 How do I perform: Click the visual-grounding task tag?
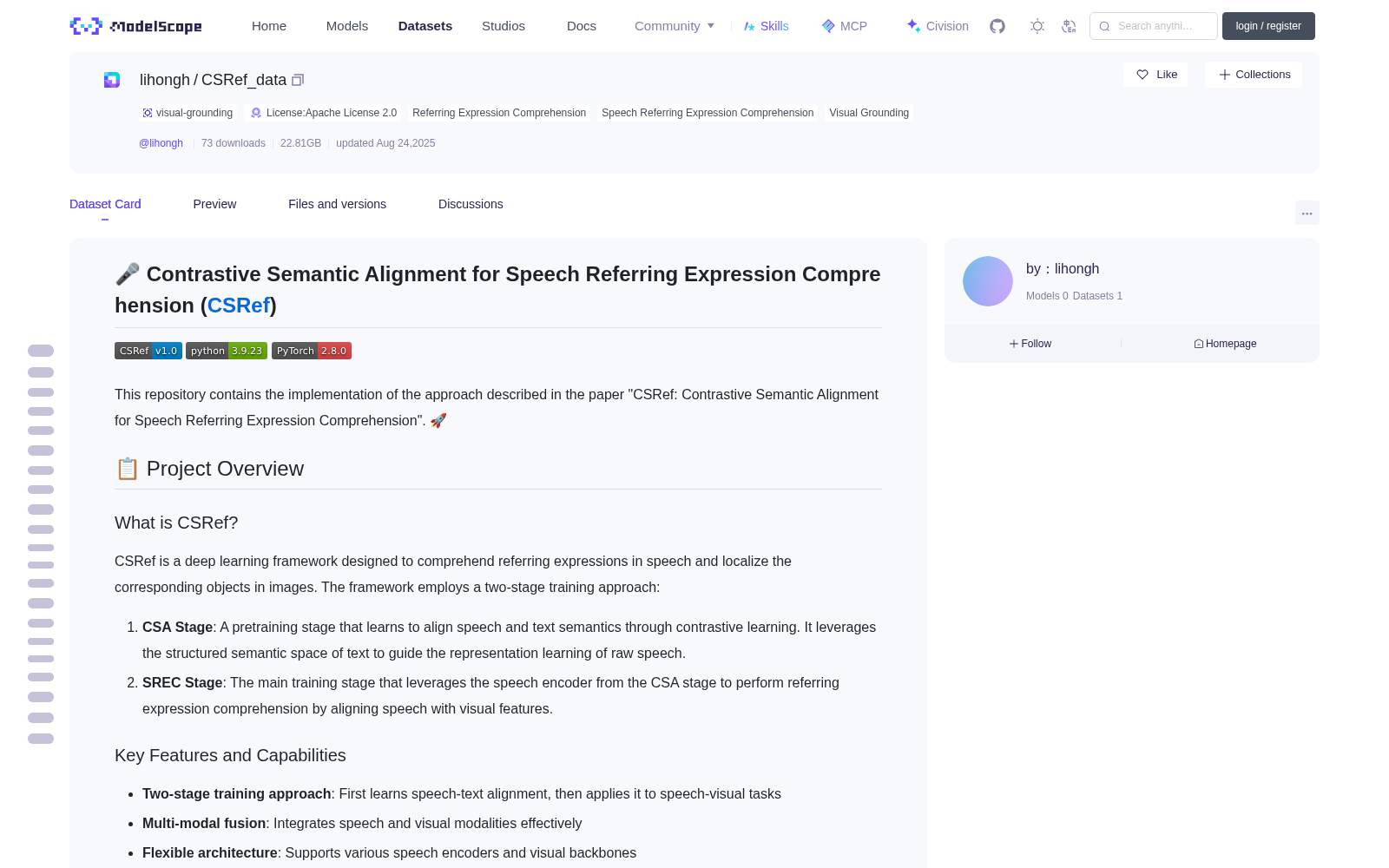coord(188,113)
